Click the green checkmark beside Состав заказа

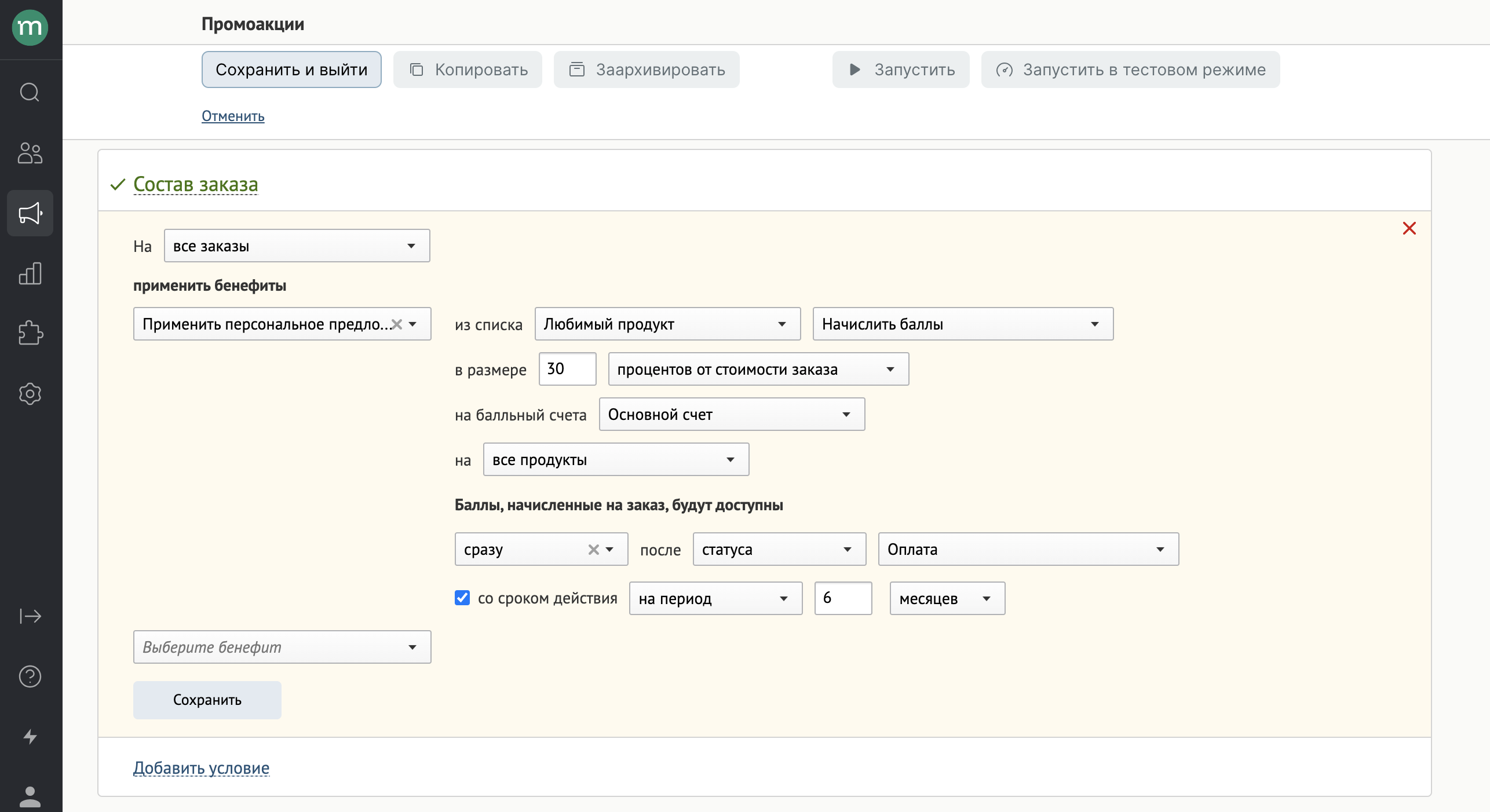tap(118, 185)
